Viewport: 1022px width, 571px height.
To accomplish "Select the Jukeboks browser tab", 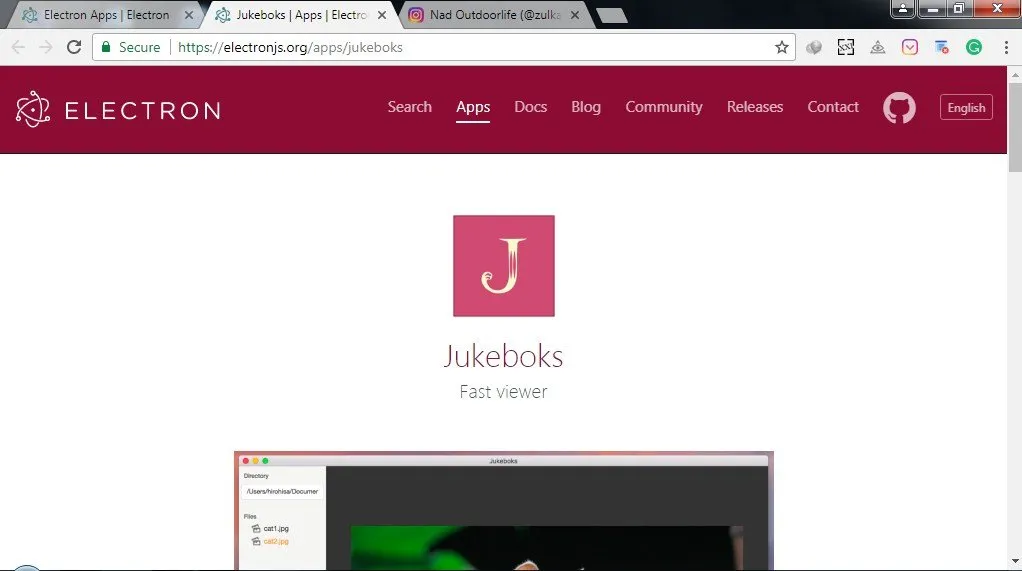I will (300, 15).
